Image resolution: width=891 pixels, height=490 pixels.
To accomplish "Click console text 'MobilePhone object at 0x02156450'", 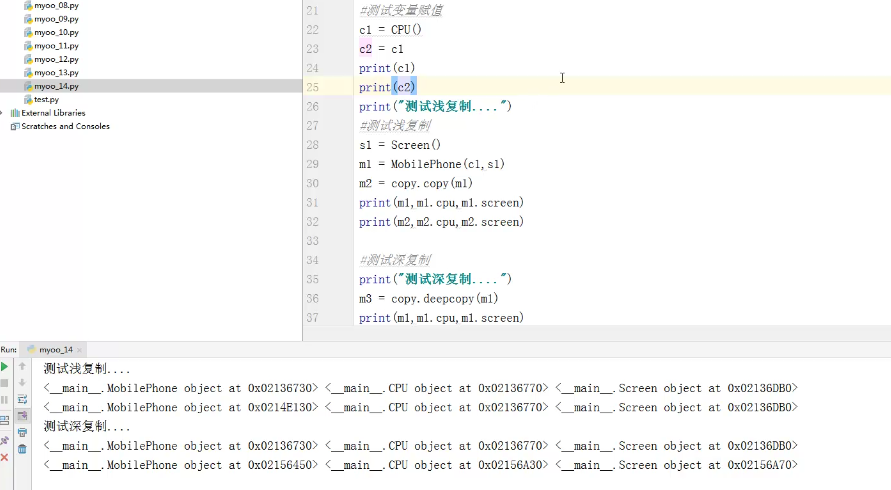I will coord(210,465).
